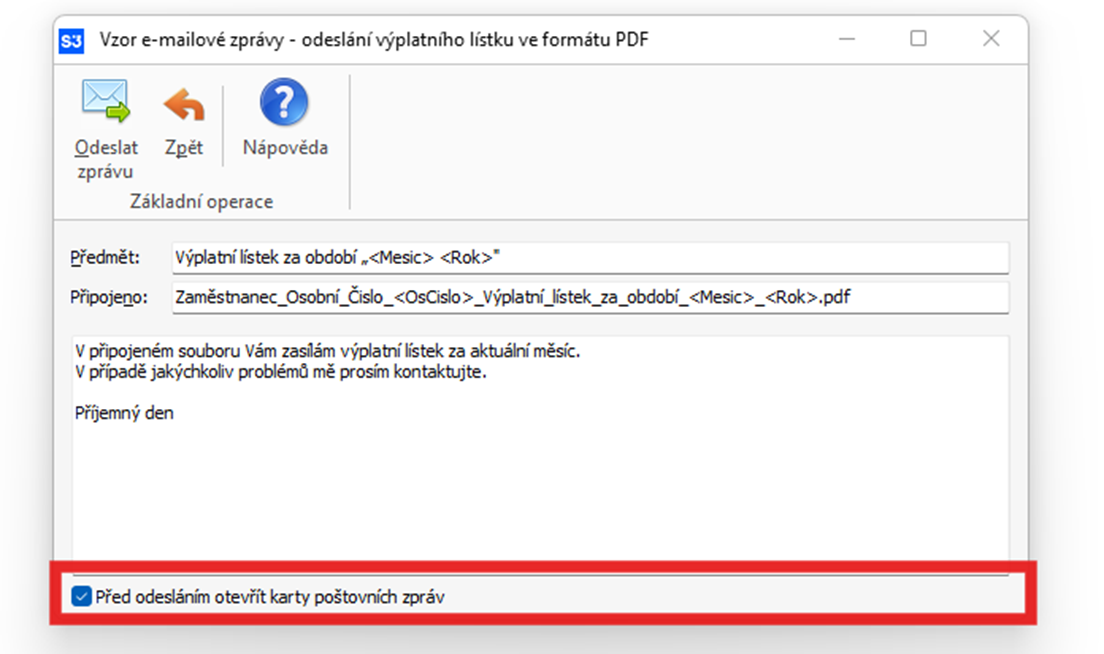This screenshot has height=654, width=1104.
Task: Open help via blue question mark icon
Action: 284,103
